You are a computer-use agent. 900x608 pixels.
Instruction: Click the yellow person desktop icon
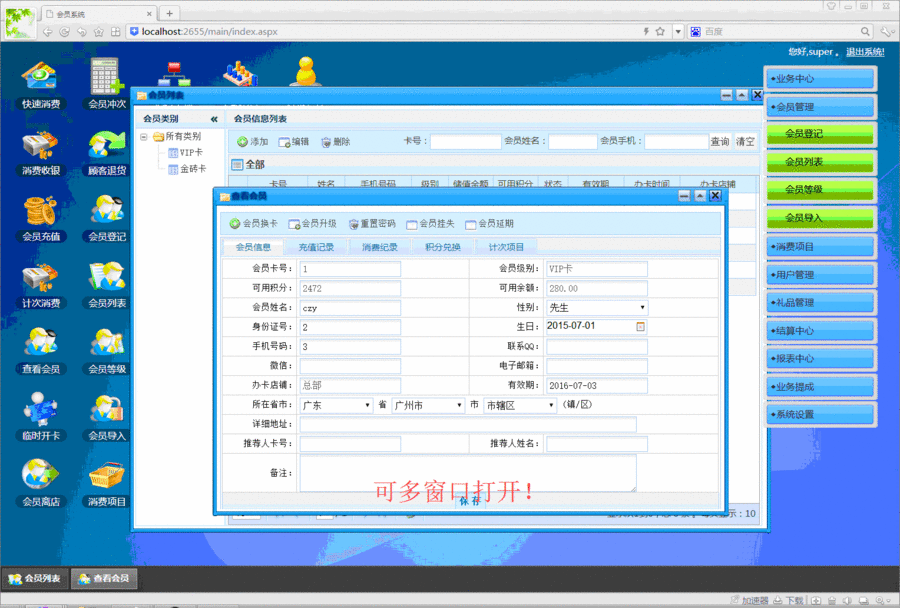coord(307,72)
